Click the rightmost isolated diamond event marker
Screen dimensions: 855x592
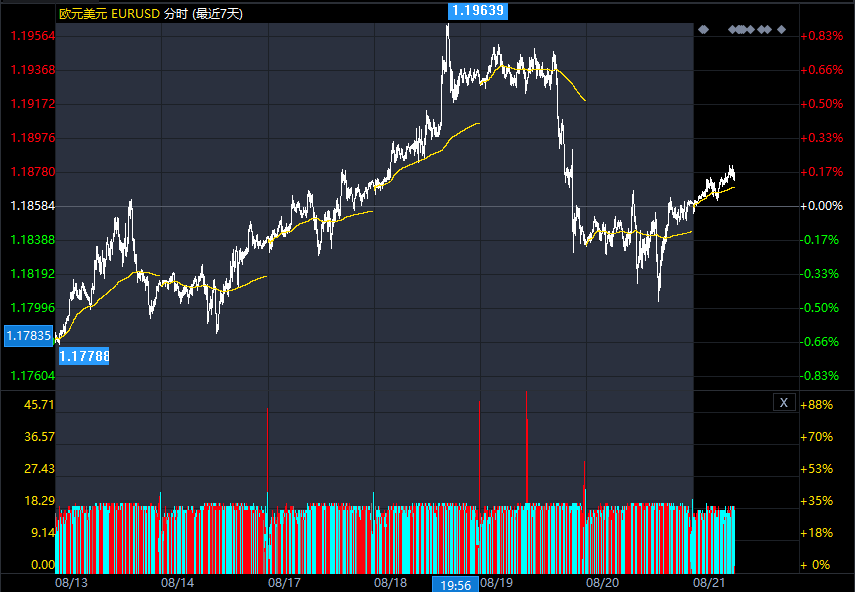(781, 29)
